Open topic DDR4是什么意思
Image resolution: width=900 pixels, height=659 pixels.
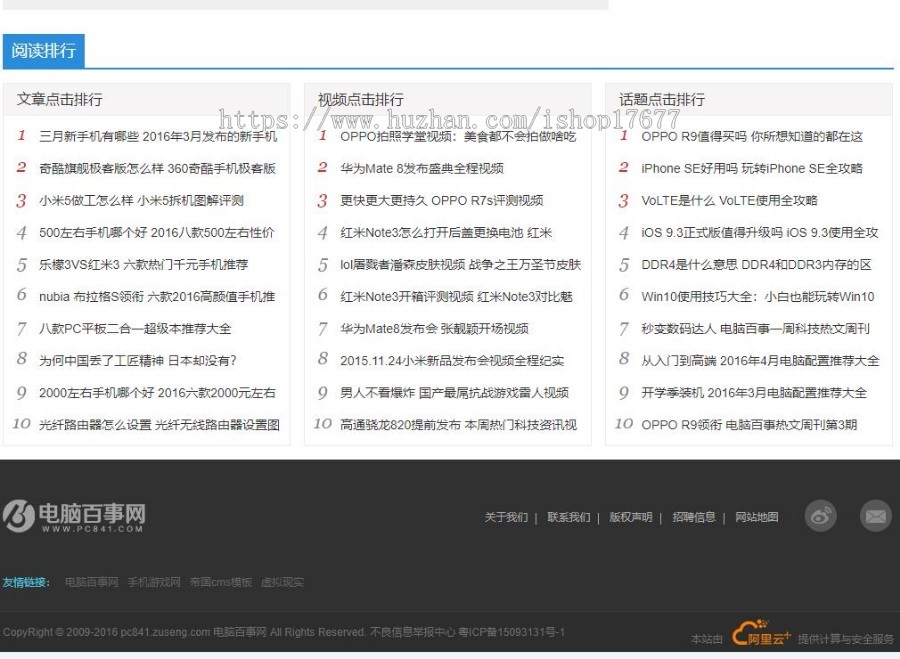pyautogui.click(x=757, y=265)
